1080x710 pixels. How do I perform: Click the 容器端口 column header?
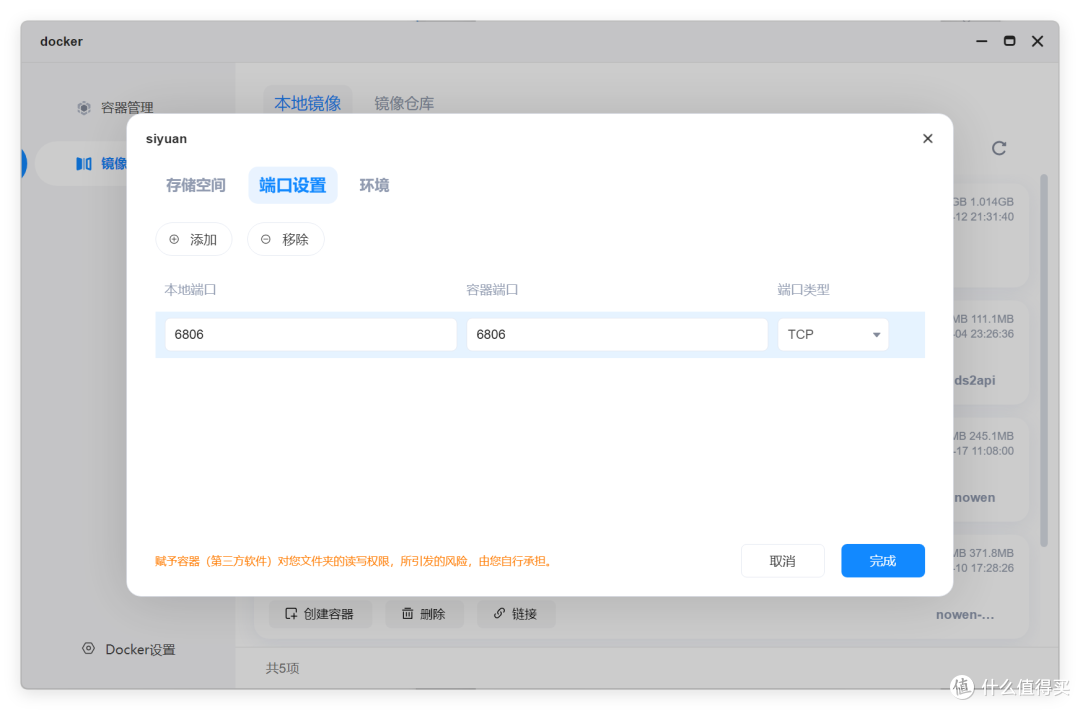(492, 290)
